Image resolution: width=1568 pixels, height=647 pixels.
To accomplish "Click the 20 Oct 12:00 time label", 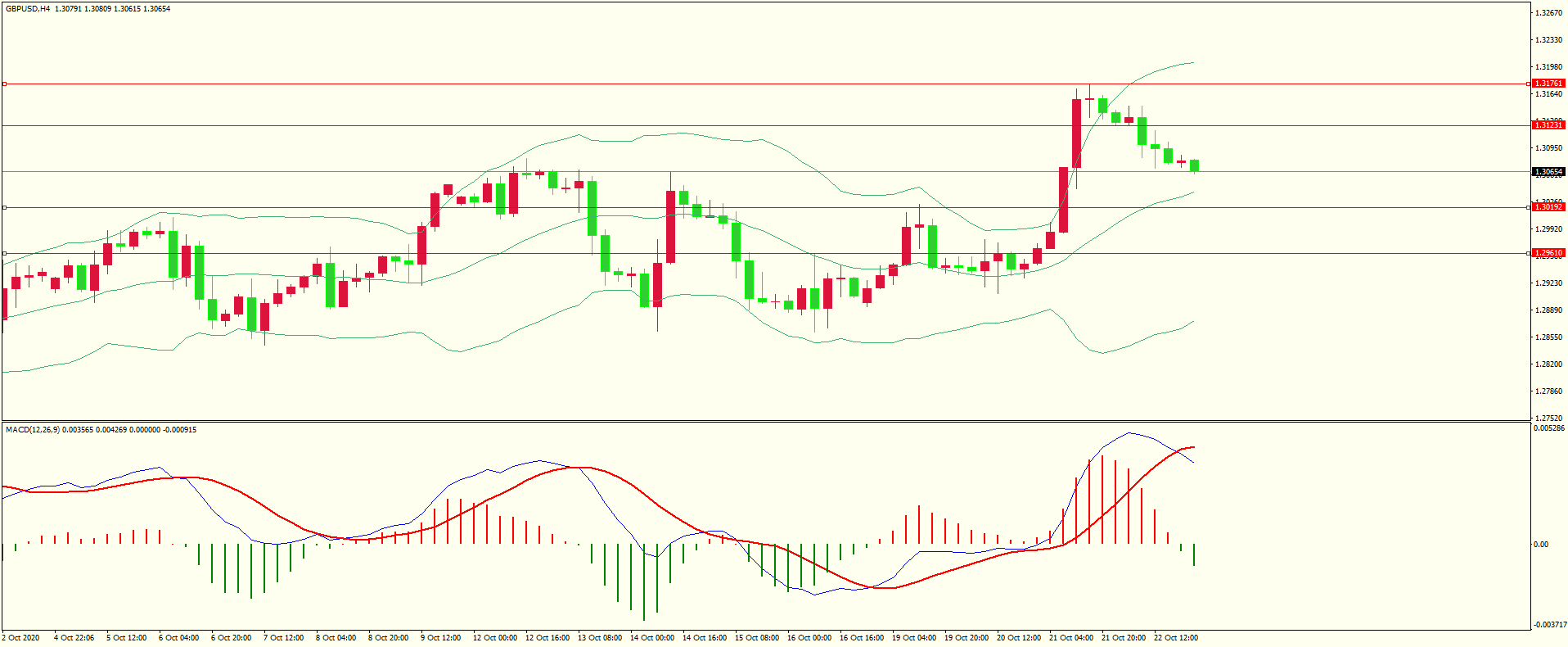I will tap(1019, 638).
